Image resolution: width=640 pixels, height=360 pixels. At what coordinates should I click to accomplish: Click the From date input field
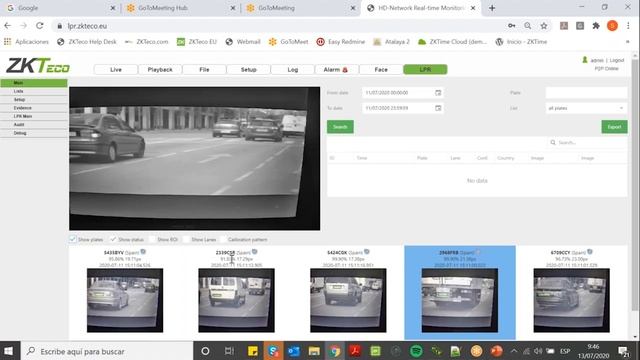402,93
